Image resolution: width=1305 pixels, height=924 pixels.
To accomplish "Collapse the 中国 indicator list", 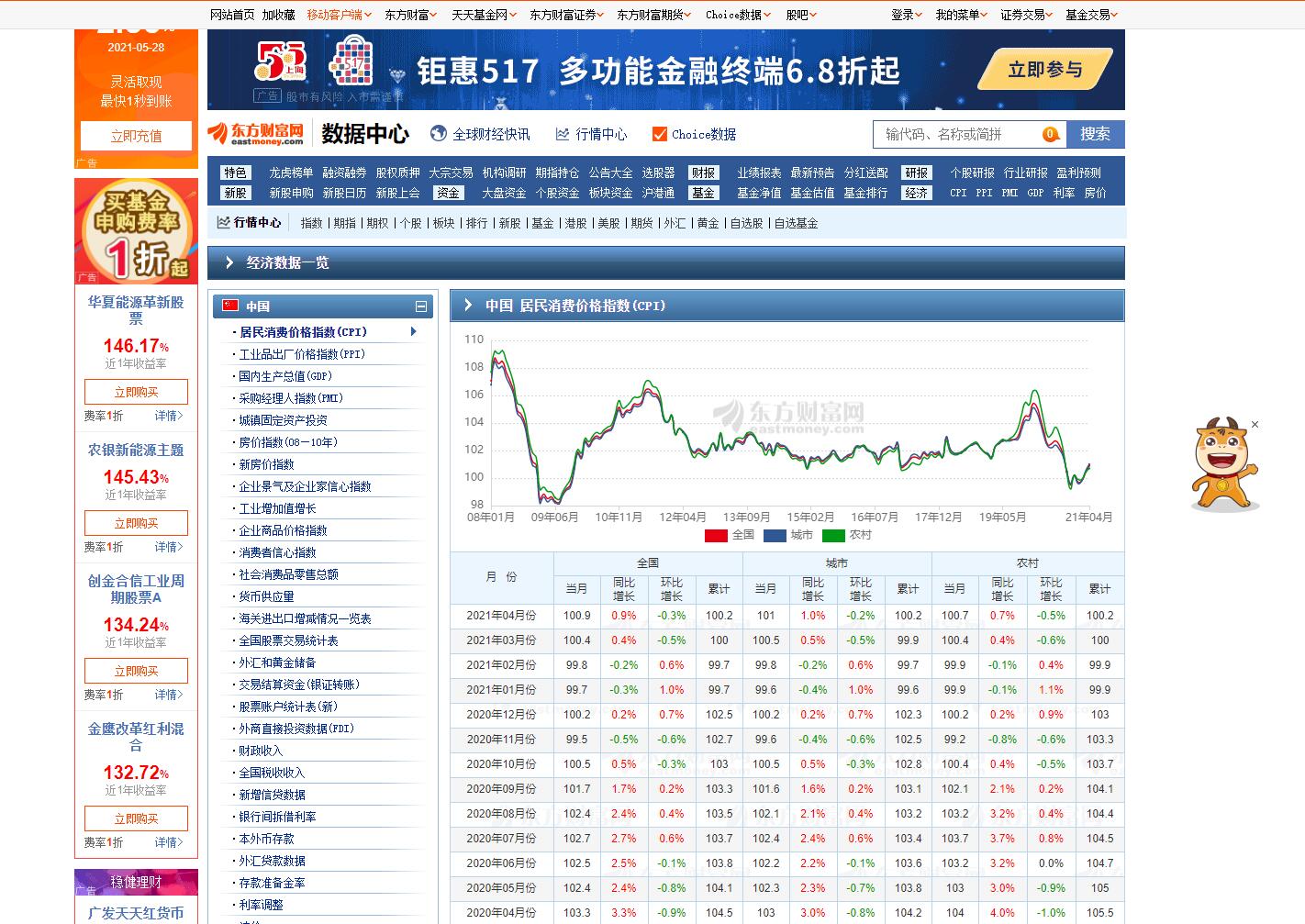I will point(421,306).
